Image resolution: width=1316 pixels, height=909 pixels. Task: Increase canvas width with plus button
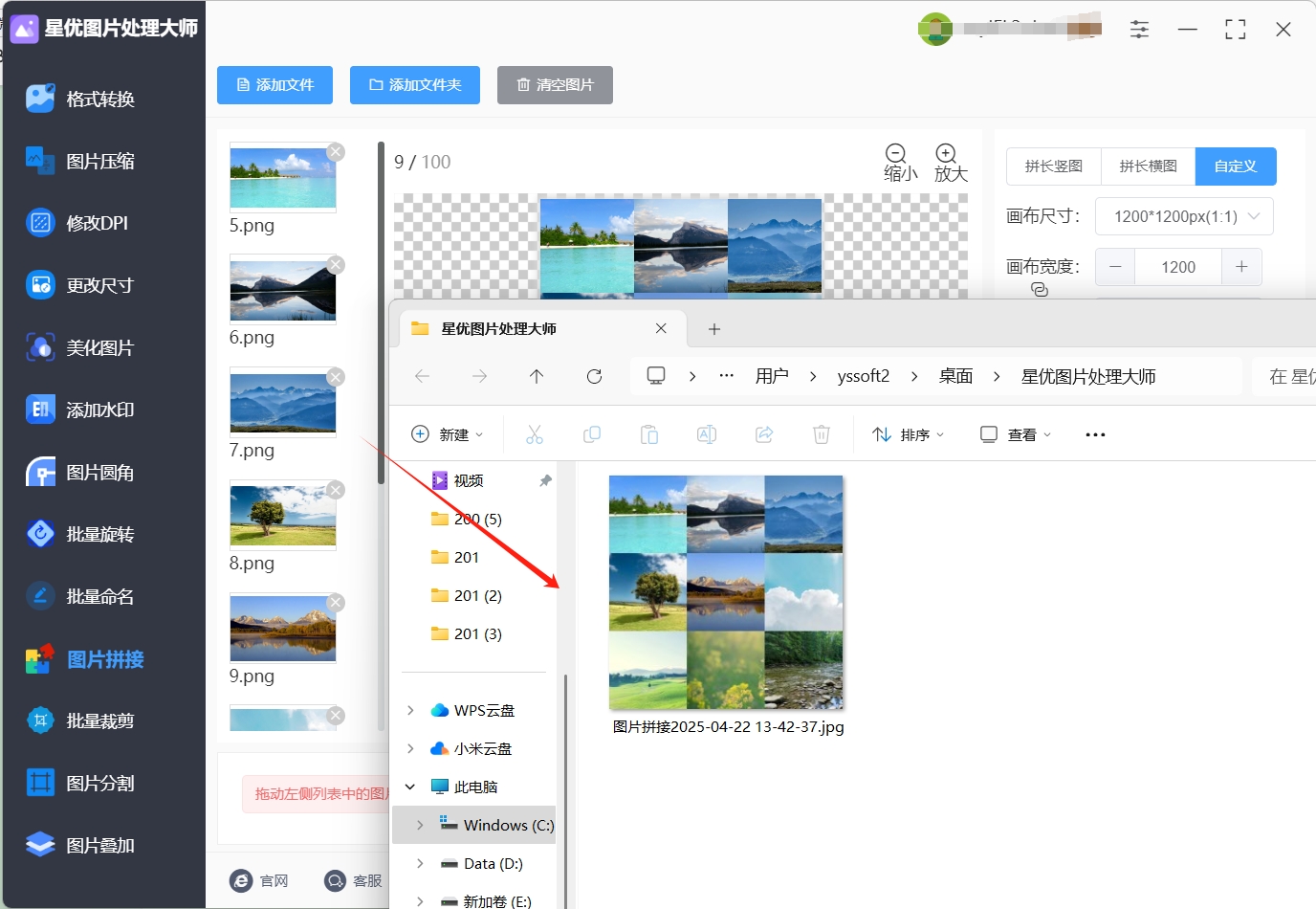tap(1241, 267)
